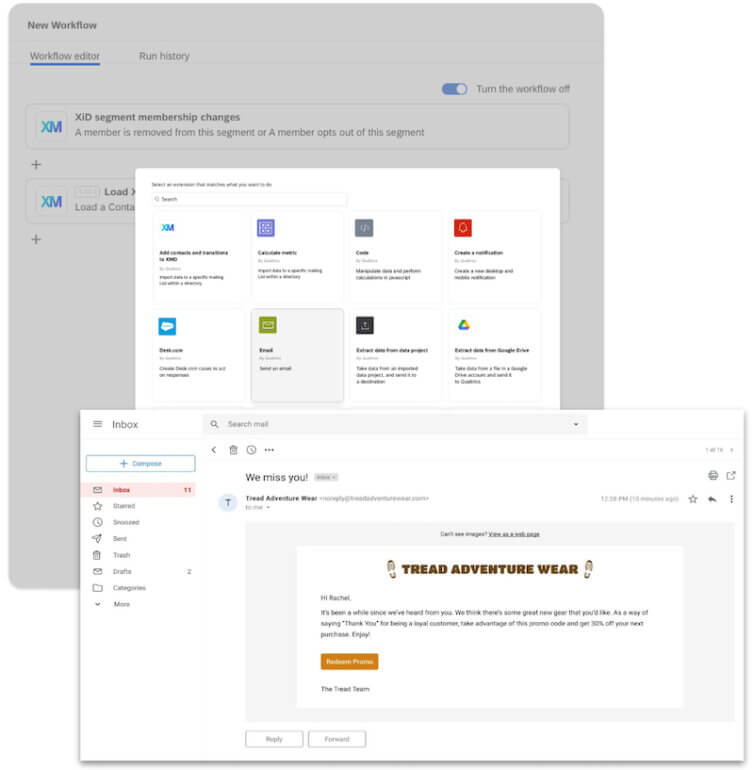Viewport: 754px width, 770px height.
Task: Open the Snoozed folder
Action: click(126, 522)
